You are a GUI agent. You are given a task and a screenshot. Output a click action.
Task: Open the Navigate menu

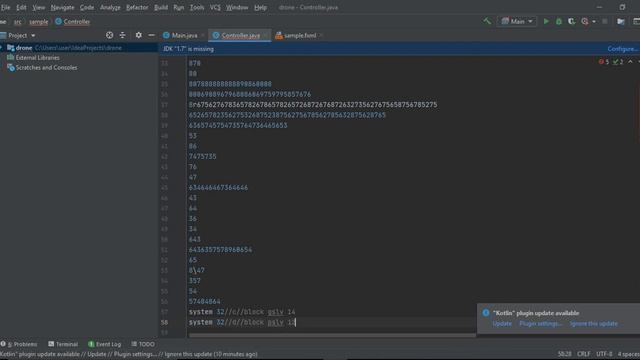(62, 7)
